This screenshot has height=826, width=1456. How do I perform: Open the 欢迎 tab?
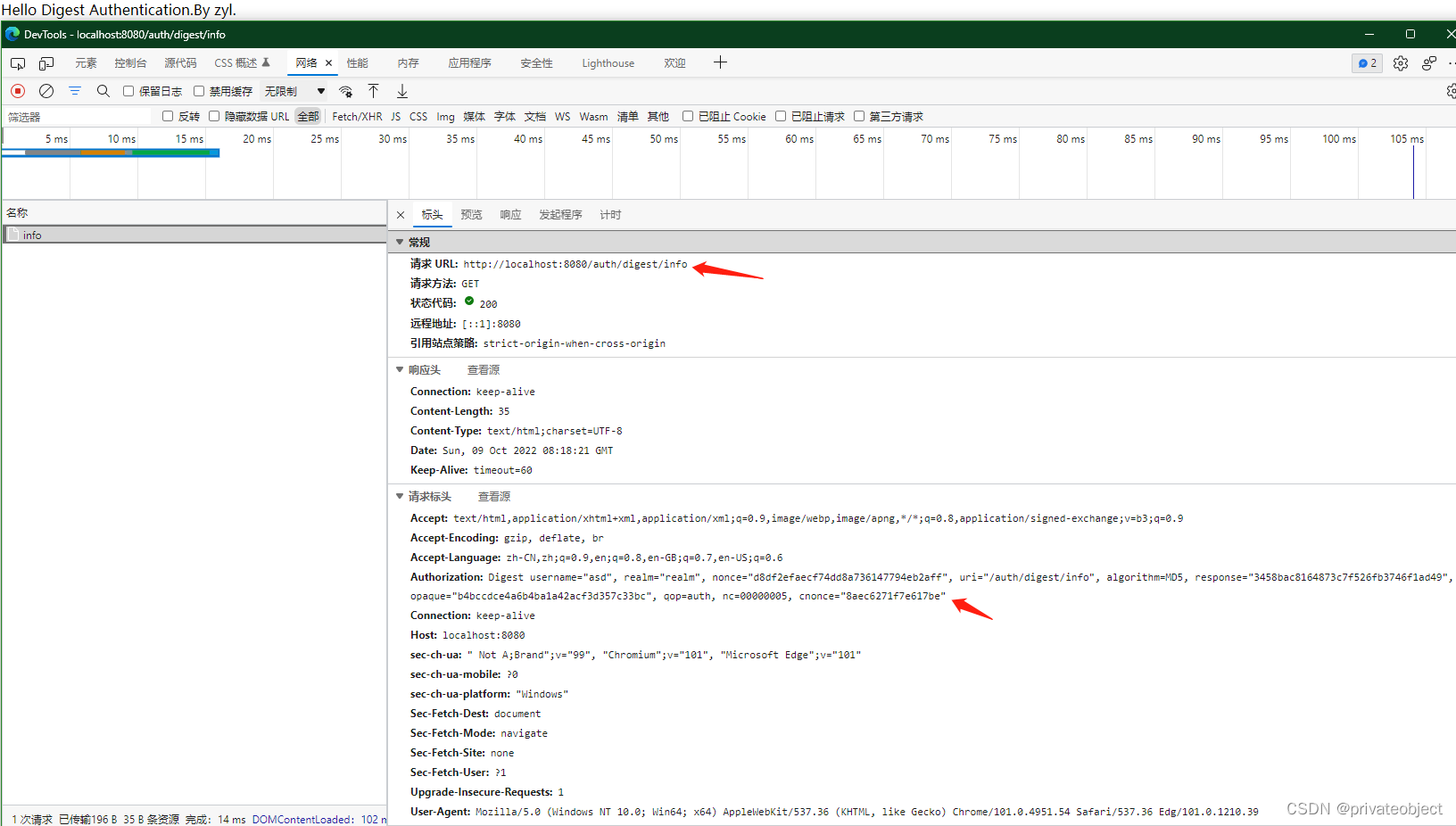pos(675,63)
